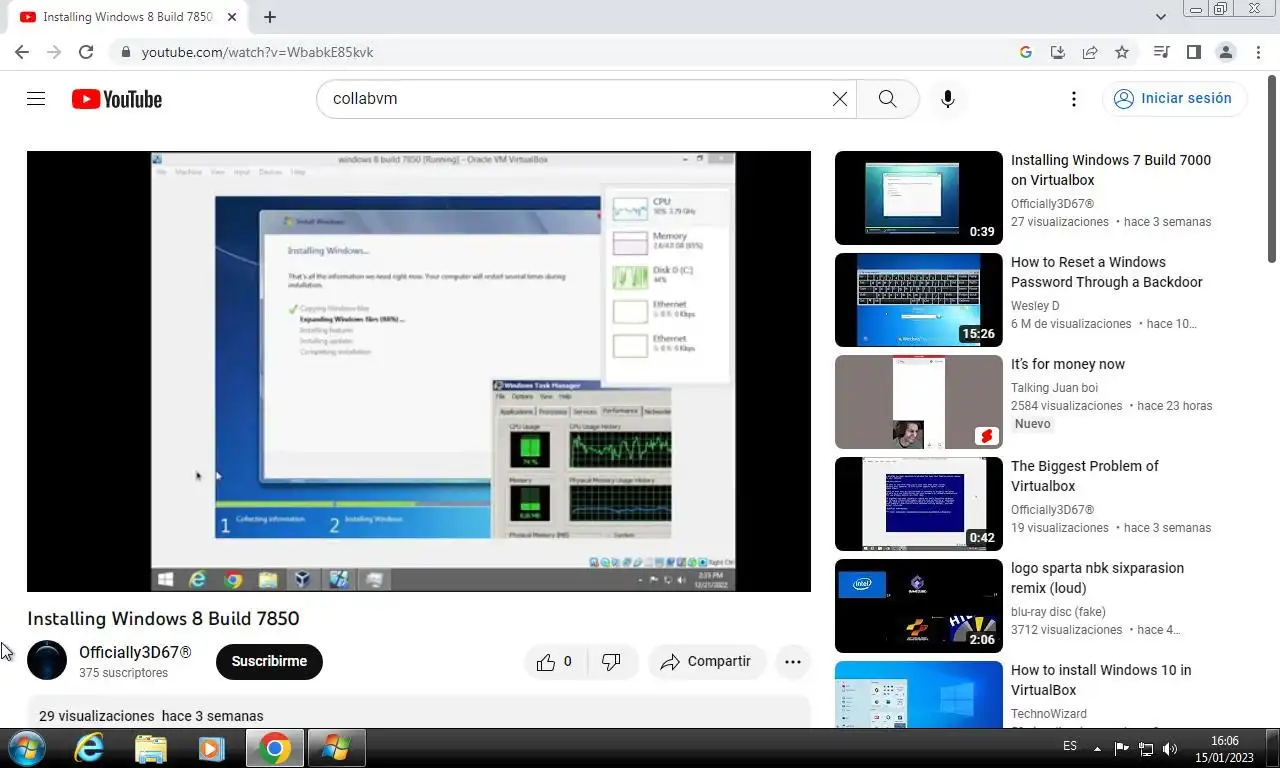Open the network tray icon
1280x768 pixels.
pos(1146,748)
